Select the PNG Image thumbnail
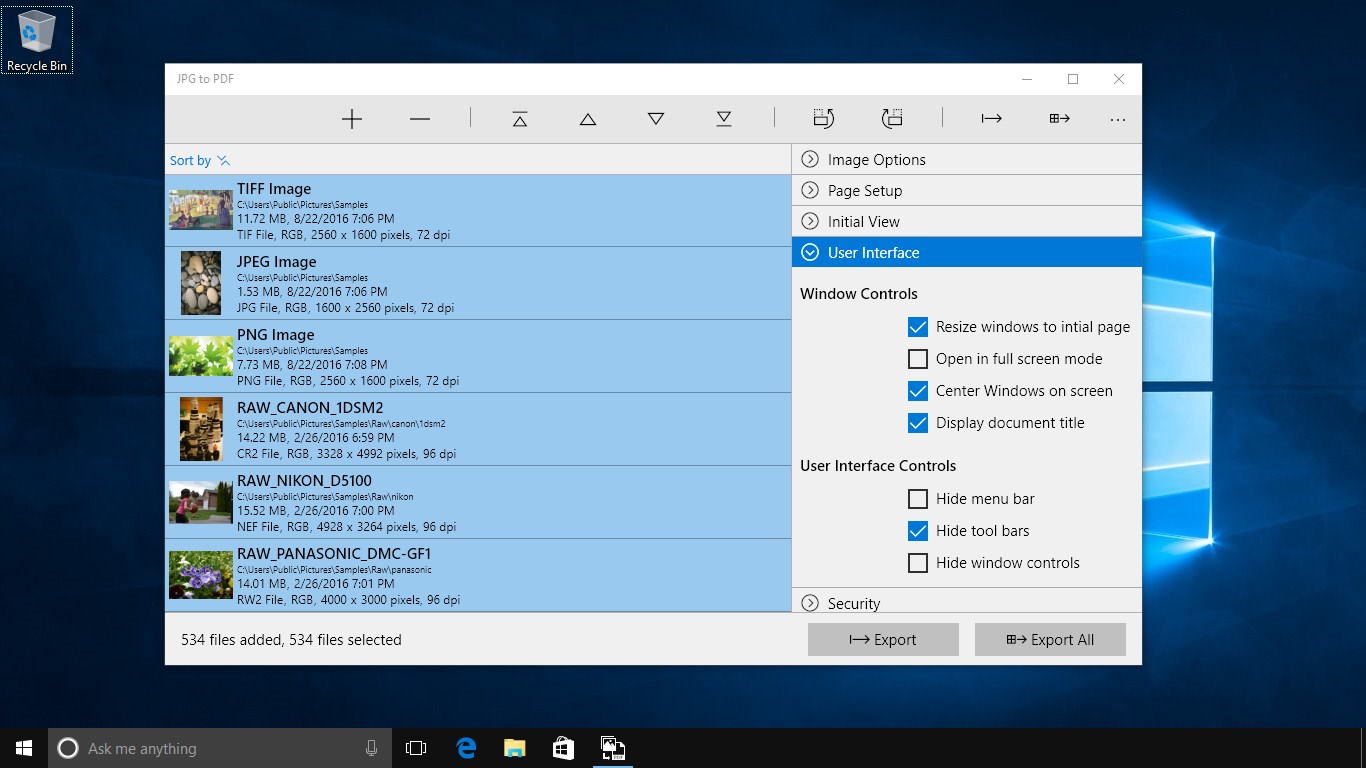This screenshot has width=1366, height=768. [200, 356]
